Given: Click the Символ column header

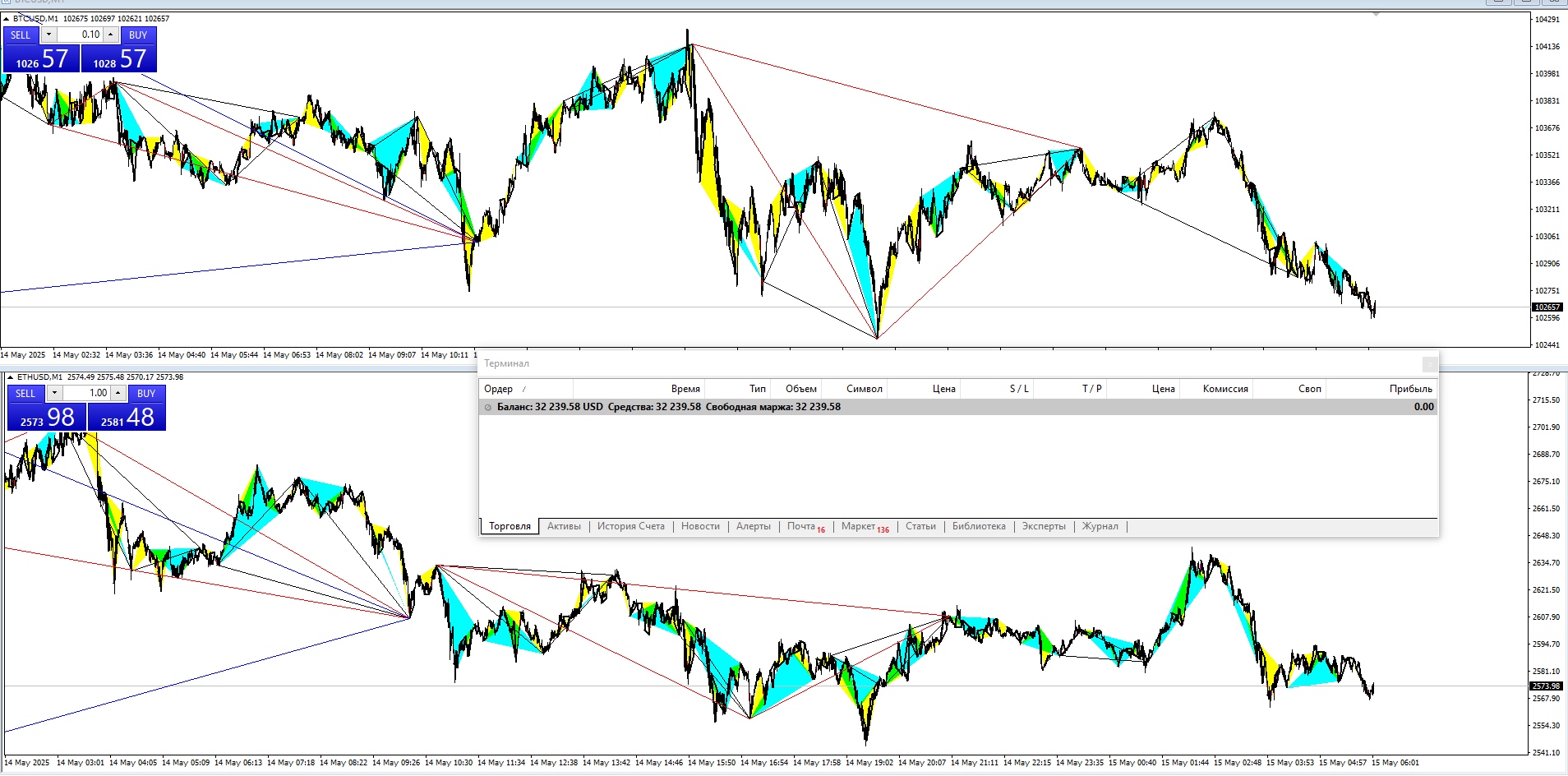Looking at the screenshot, I should (854, 389).
